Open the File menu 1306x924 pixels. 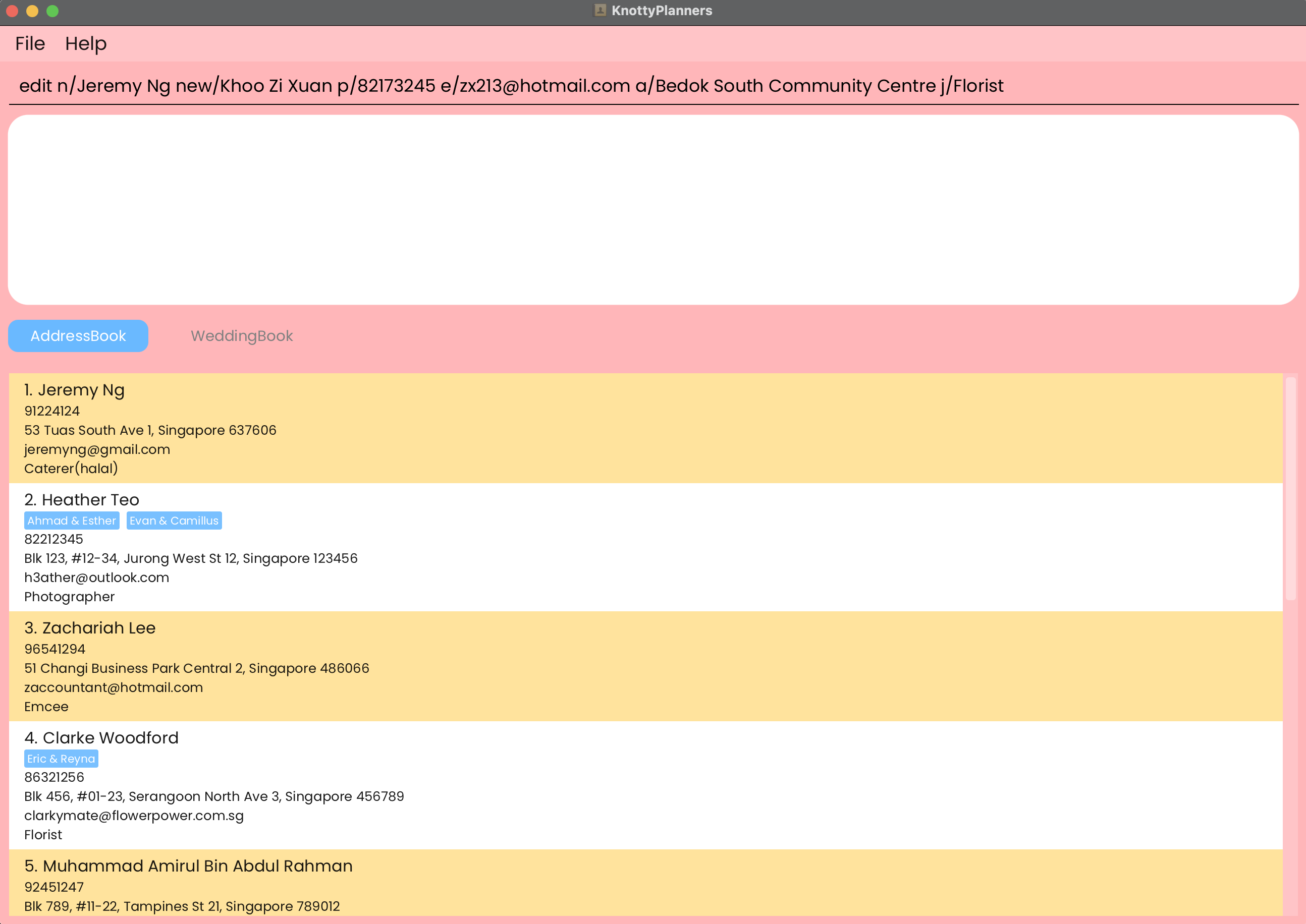click(x=30, y=43)
